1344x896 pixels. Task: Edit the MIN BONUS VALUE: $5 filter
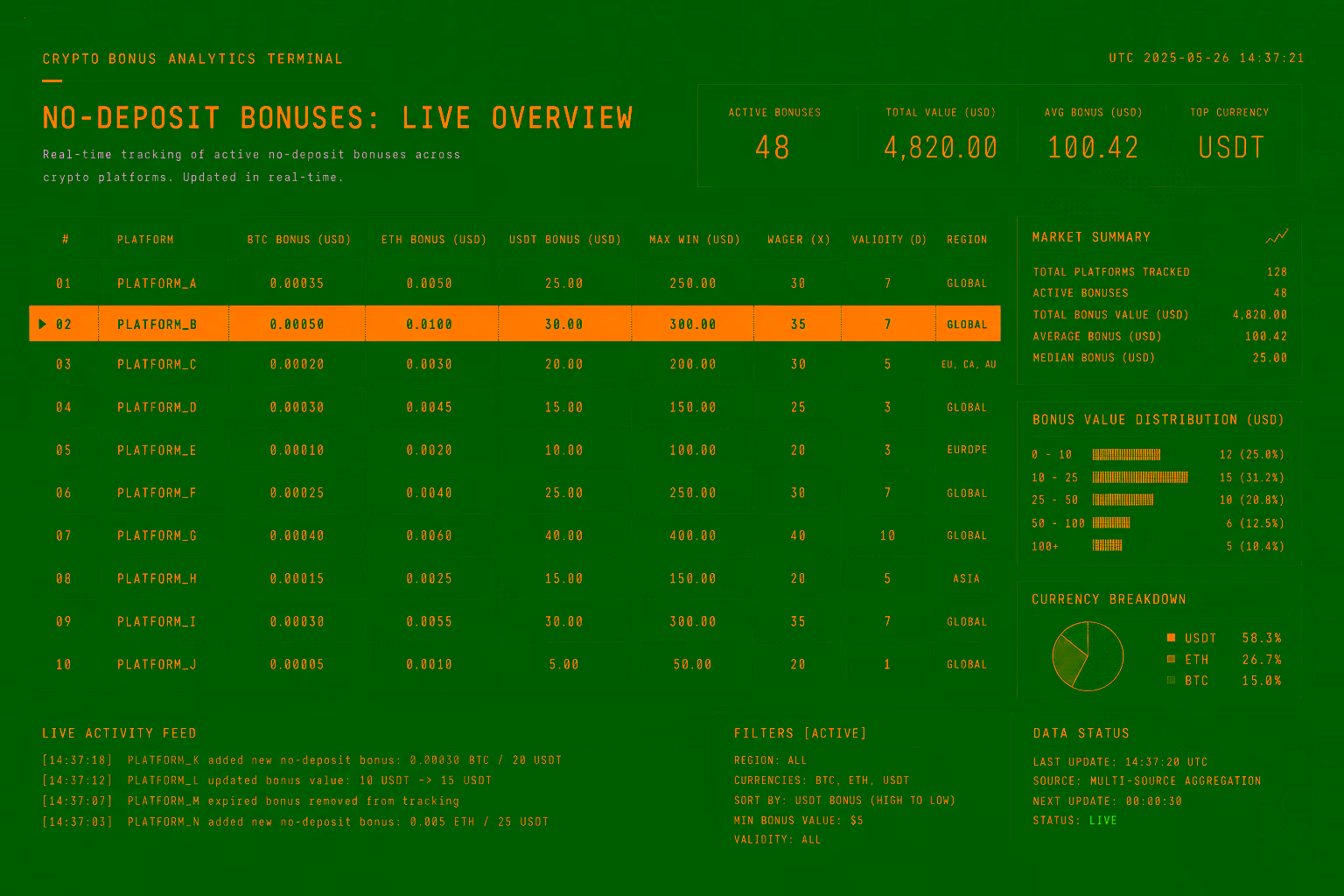pos(799,821)
